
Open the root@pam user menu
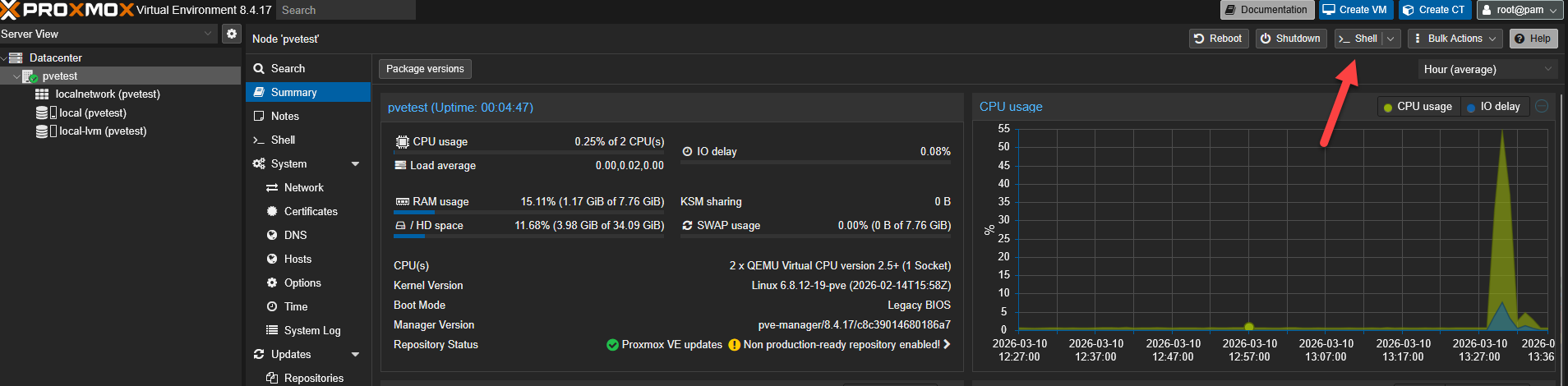[x=1520, y=10]
